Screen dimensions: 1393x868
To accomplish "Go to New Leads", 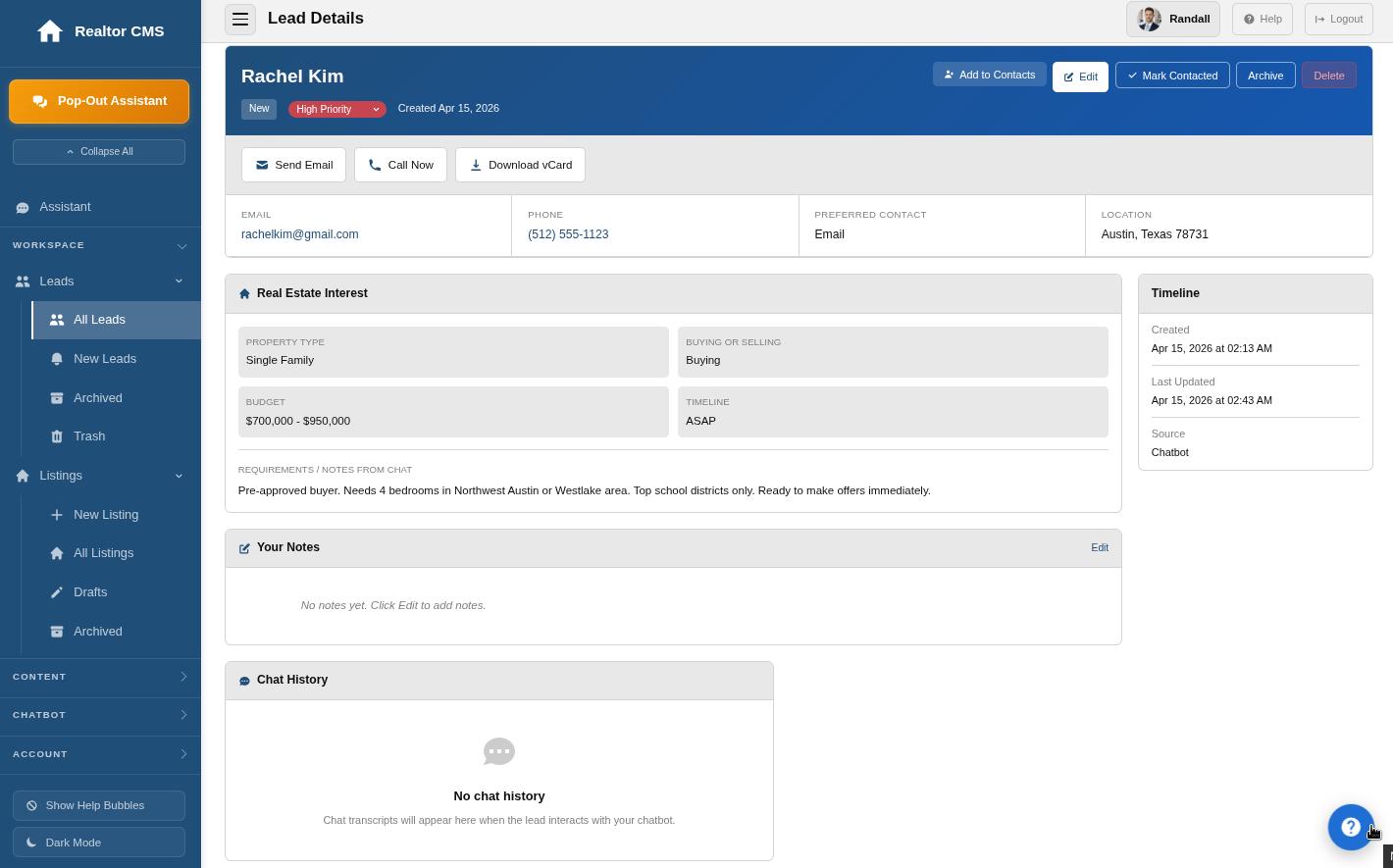I will [x=117, y=359].
